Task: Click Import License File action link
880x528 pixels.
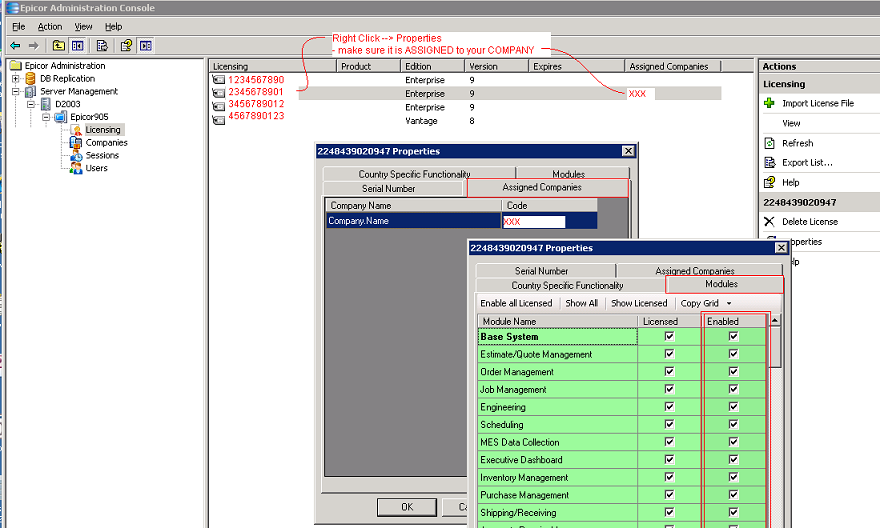Action: pyautogui.click(x=818, y=103)
